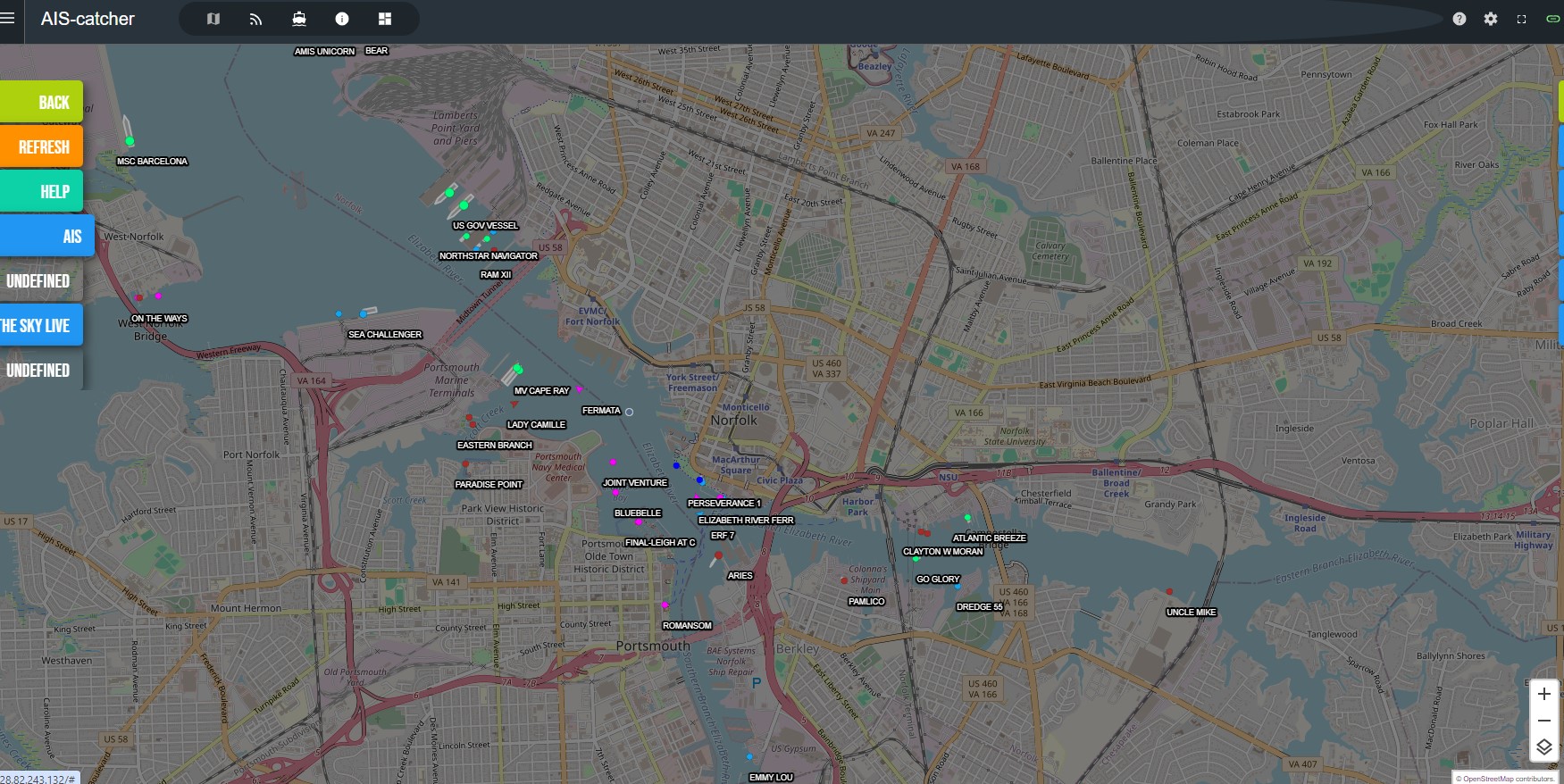Click the green connection status indicator

coord(1553,19)
